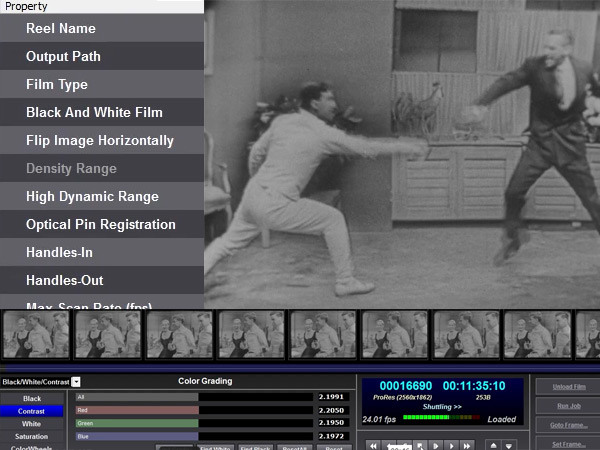Click the Loaded status label
Viewport: 600px width, 450px height.
click(502, 419)
